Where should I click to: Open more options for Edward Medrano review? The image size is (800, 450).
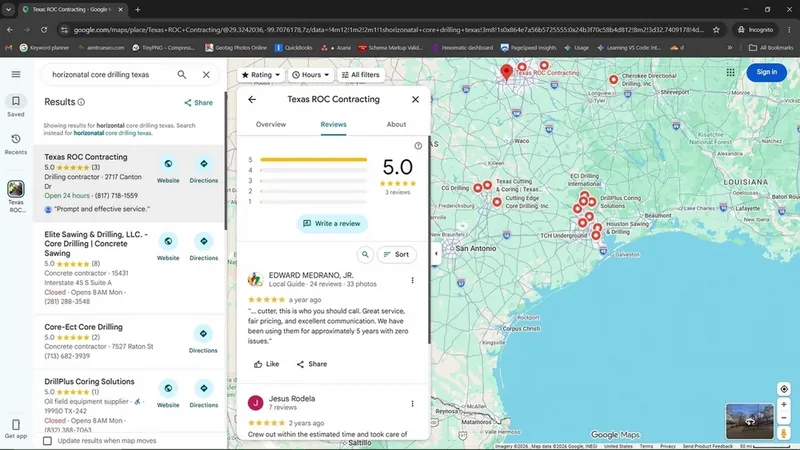point(412,280)
